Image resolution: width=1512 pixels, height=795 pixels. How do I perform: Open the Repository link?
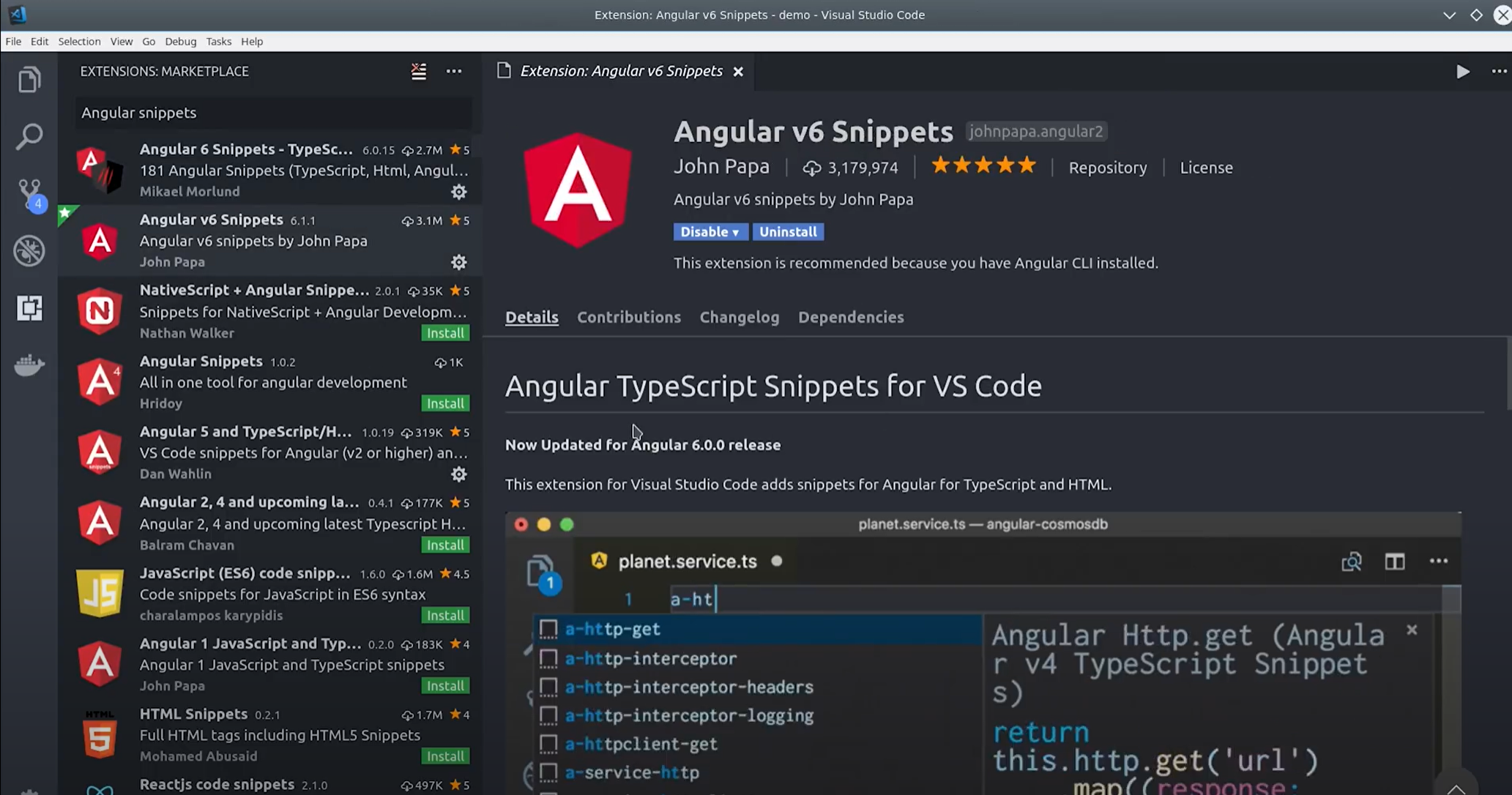pos(1107,168)
